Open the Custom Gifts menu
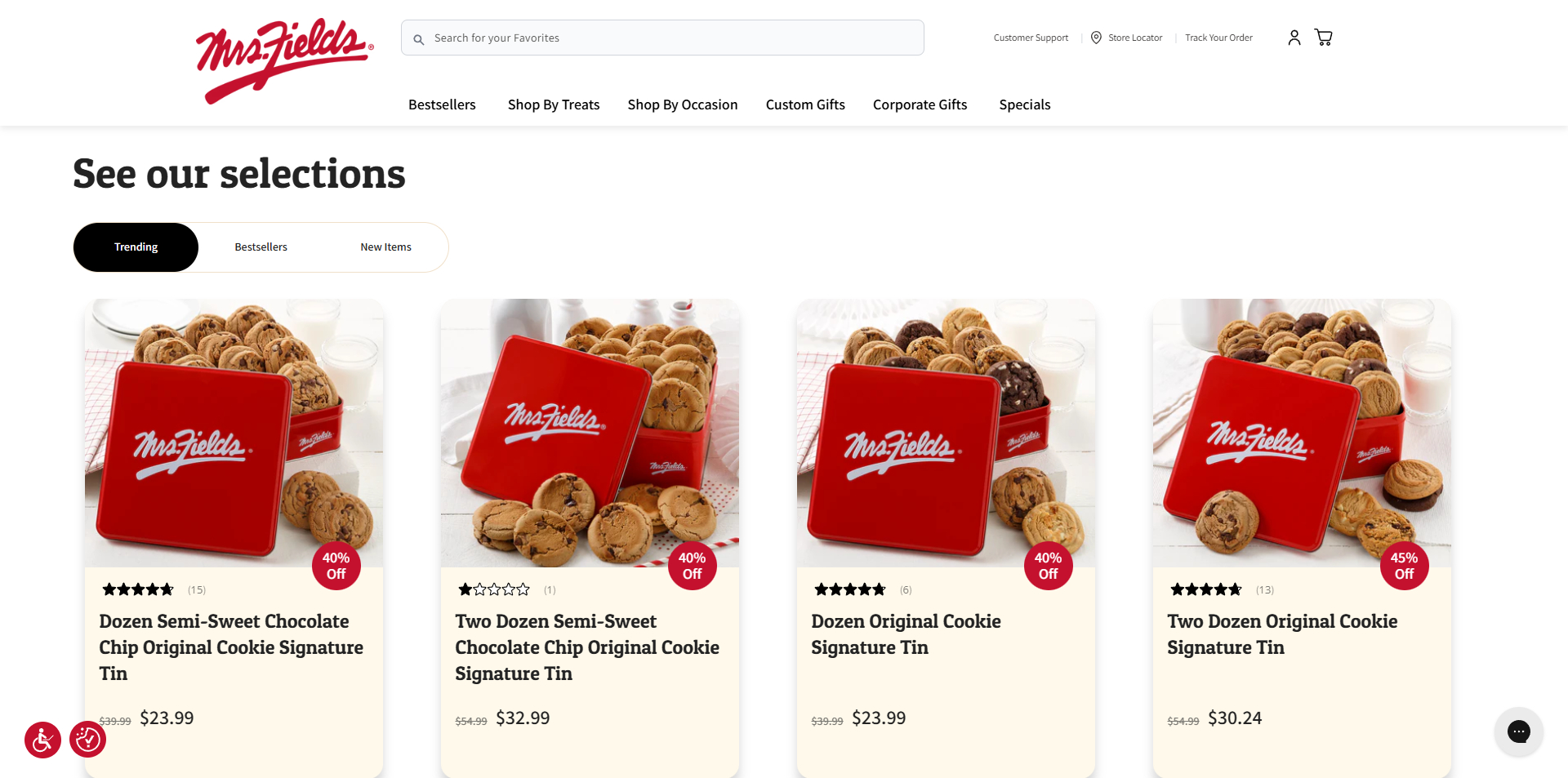This screenshot has width=1568, height=778. pyautogui.click(x=804, y=104)
